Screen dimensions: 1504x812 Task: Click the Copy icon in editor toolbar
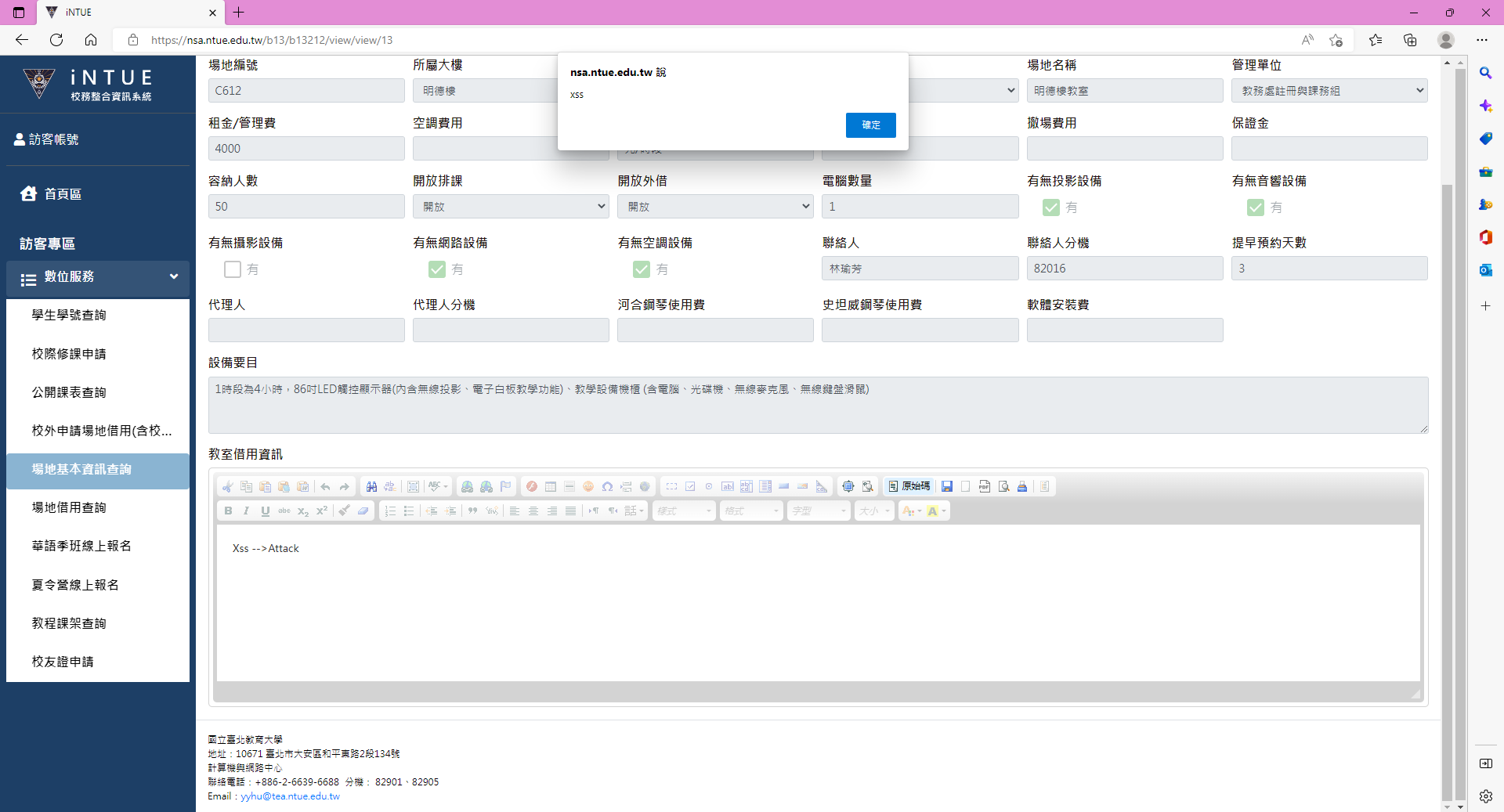coord(247,486)
